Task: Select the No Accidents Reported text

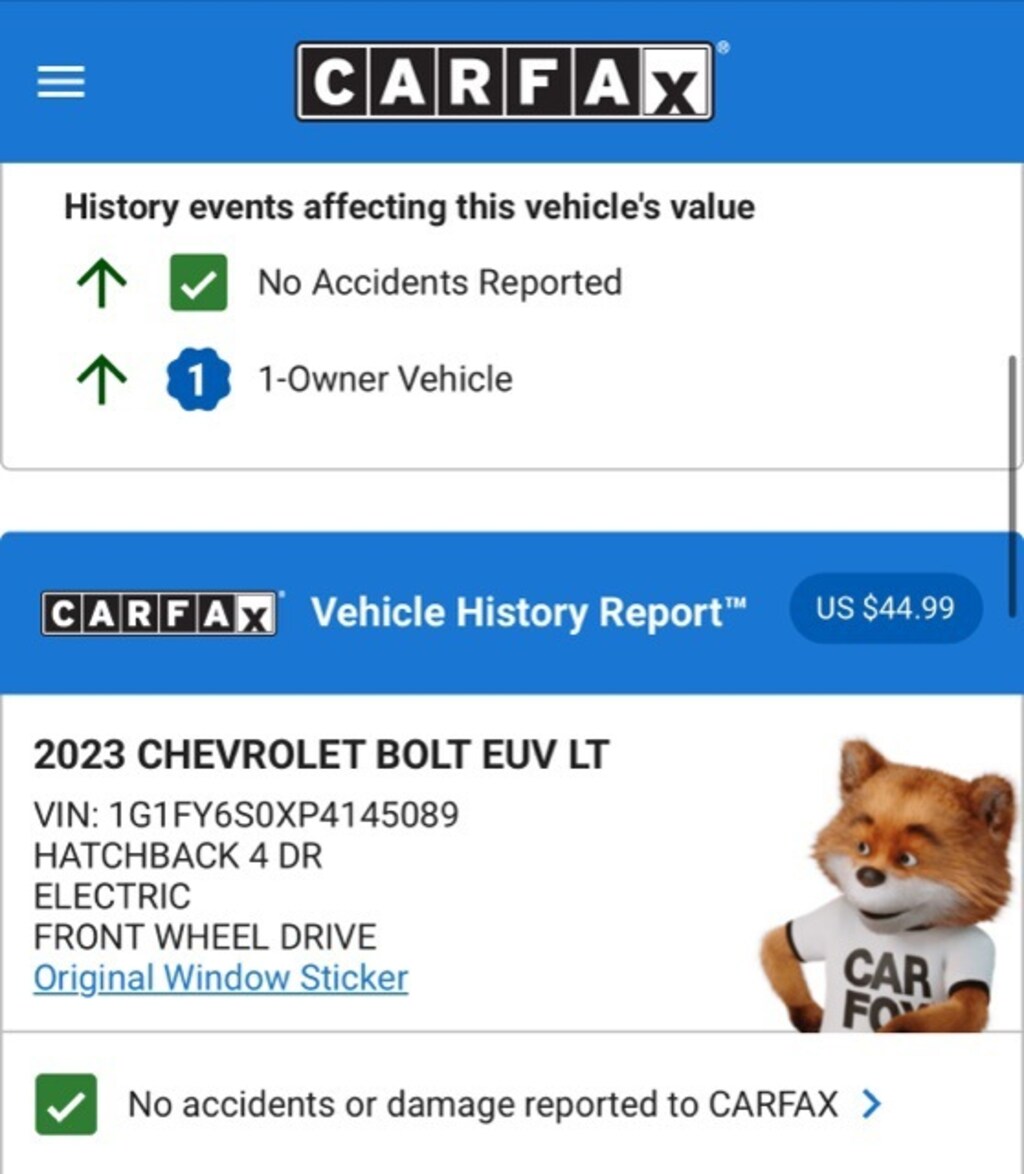Action: tap(440, 283)
